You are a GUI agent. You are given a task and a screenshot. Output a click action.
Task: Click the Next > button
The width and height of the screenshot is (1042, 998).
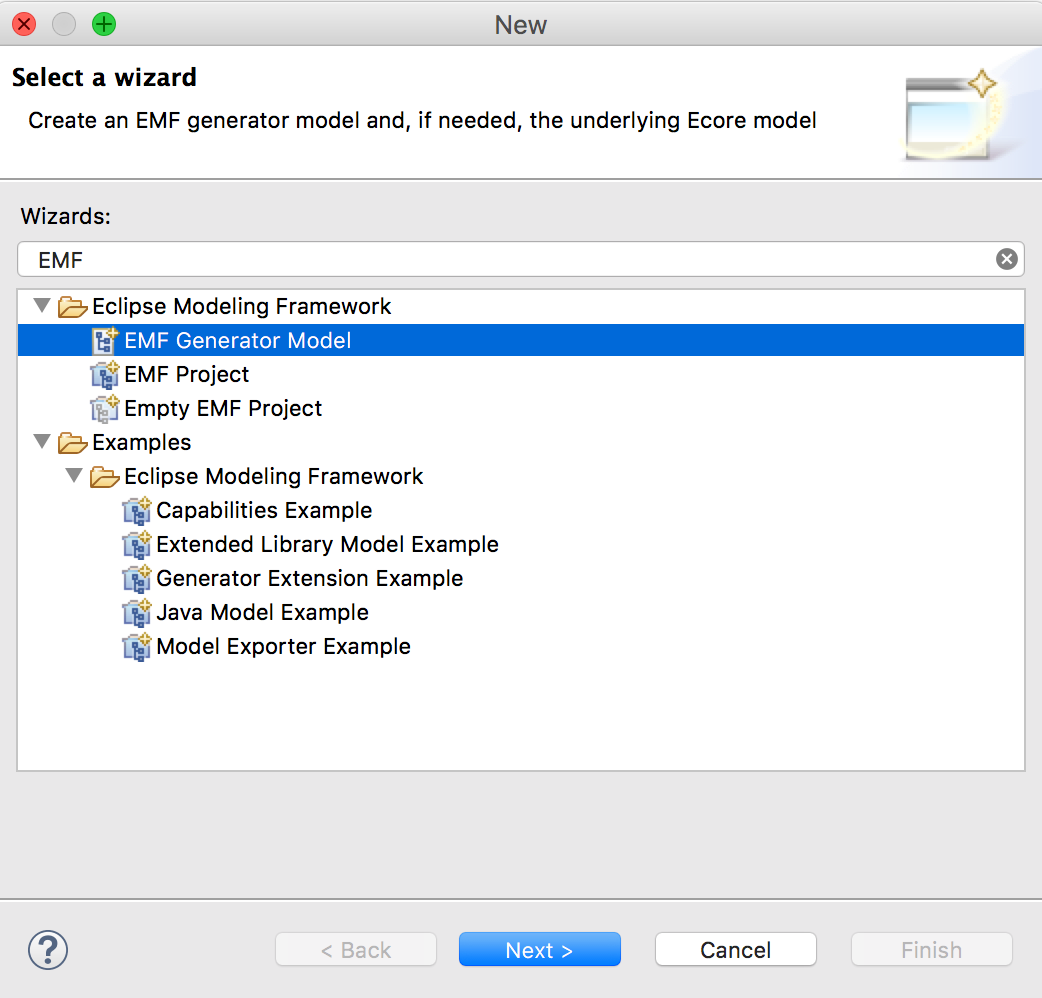click(540, 949)
